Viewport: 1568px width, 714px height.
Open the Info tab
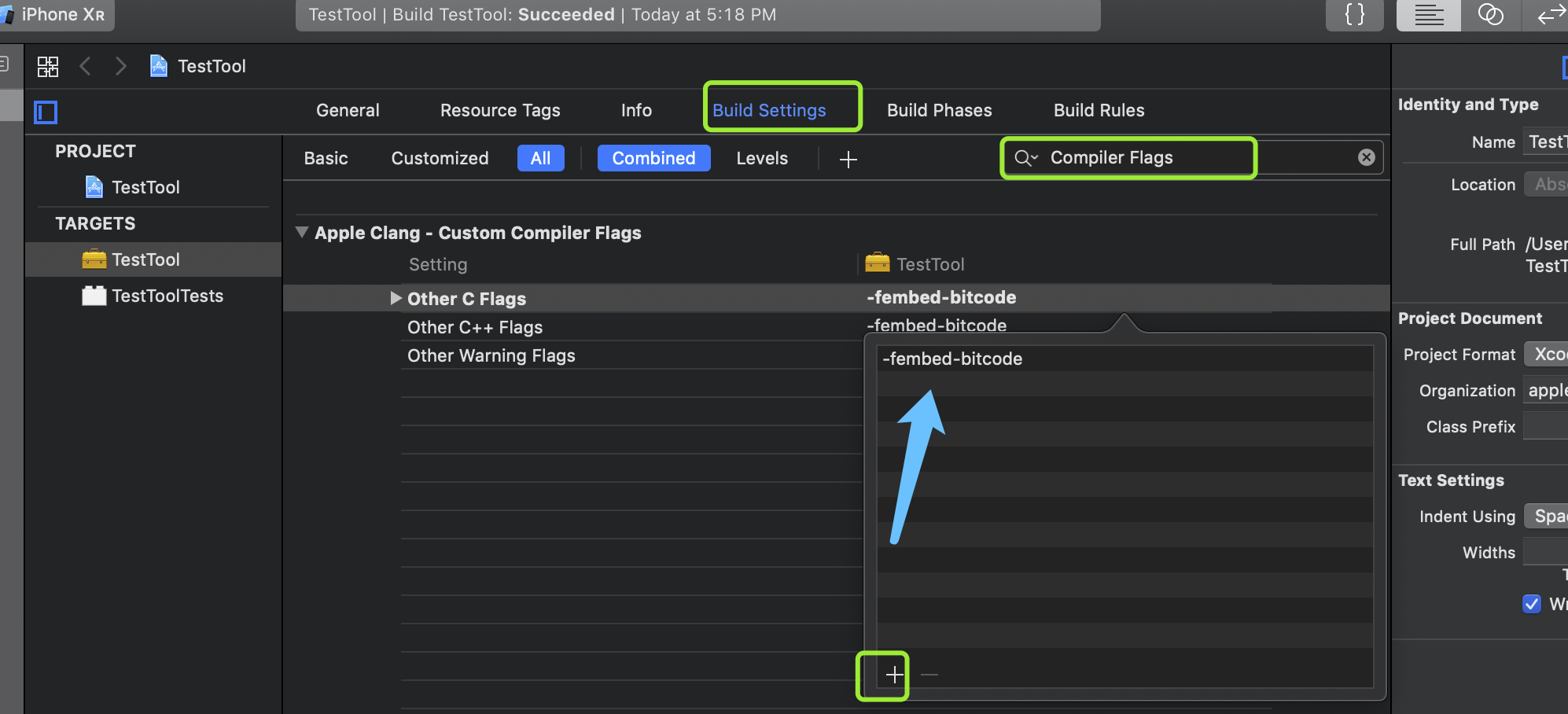[x=636, y=110]
